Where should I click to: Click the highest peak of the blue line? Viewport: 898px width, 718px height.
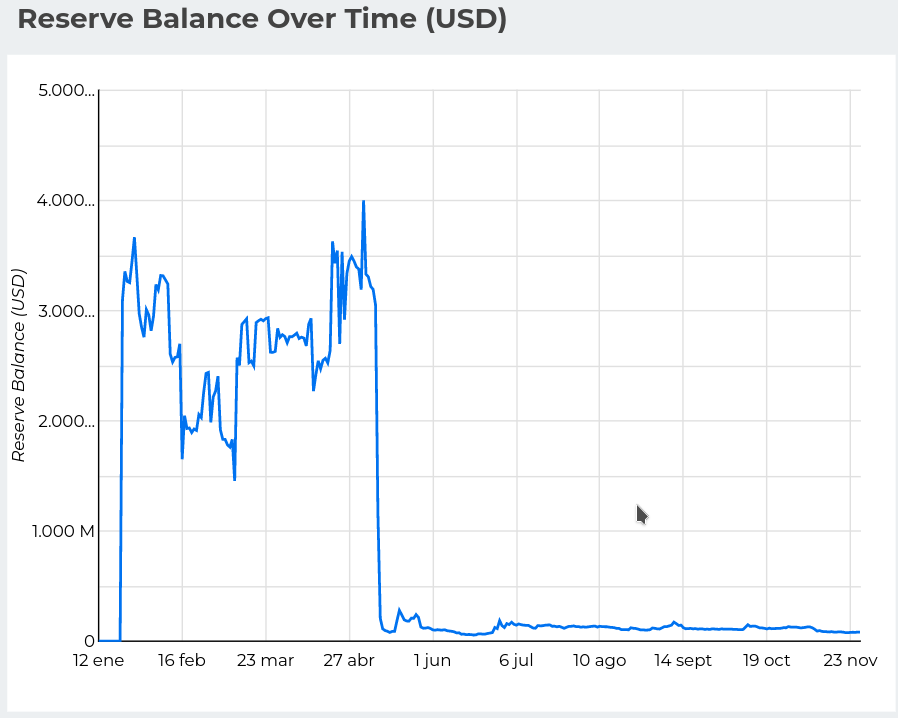coord(363,202)
